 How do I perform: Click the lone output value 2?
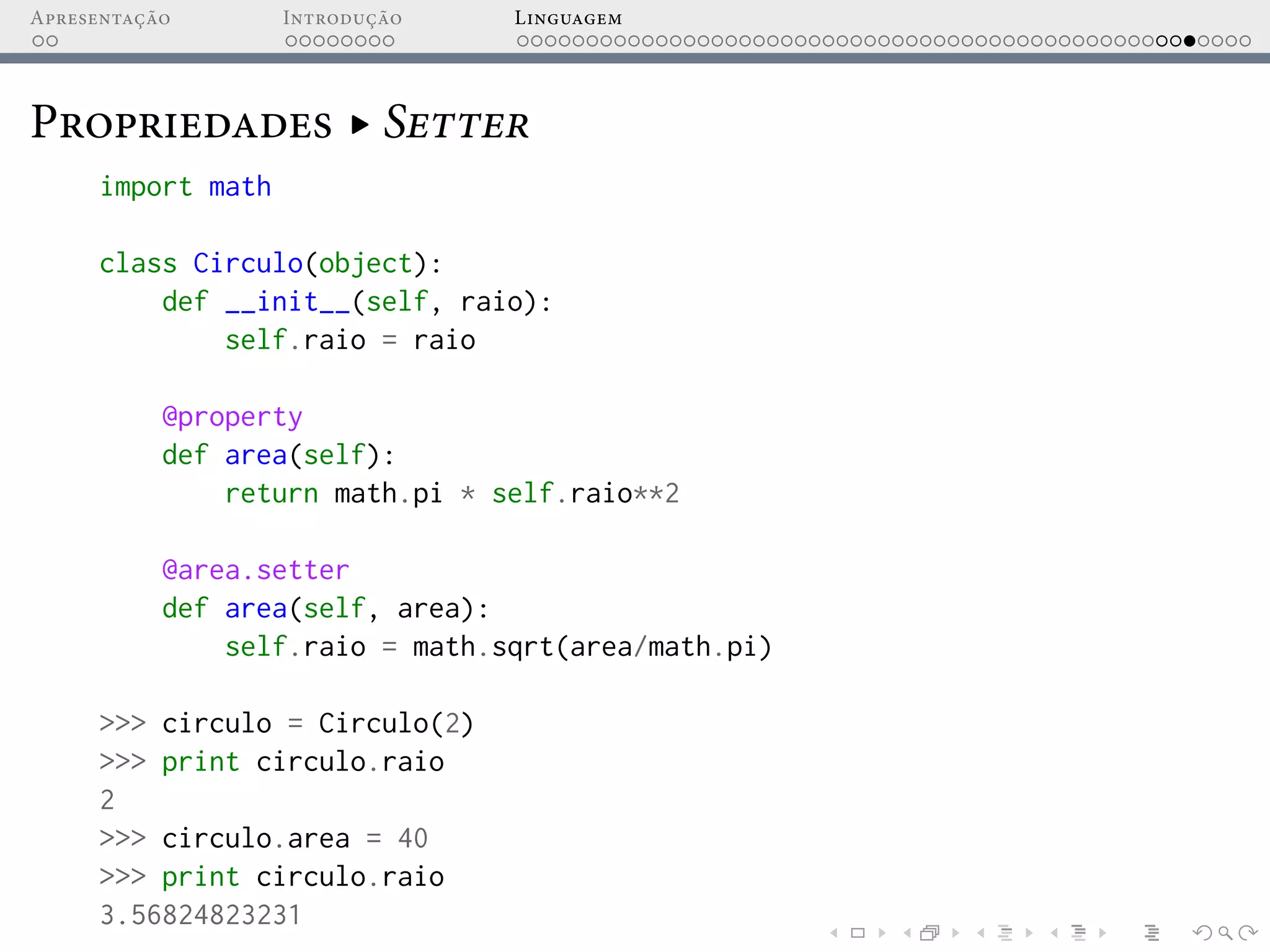(107, 800)
